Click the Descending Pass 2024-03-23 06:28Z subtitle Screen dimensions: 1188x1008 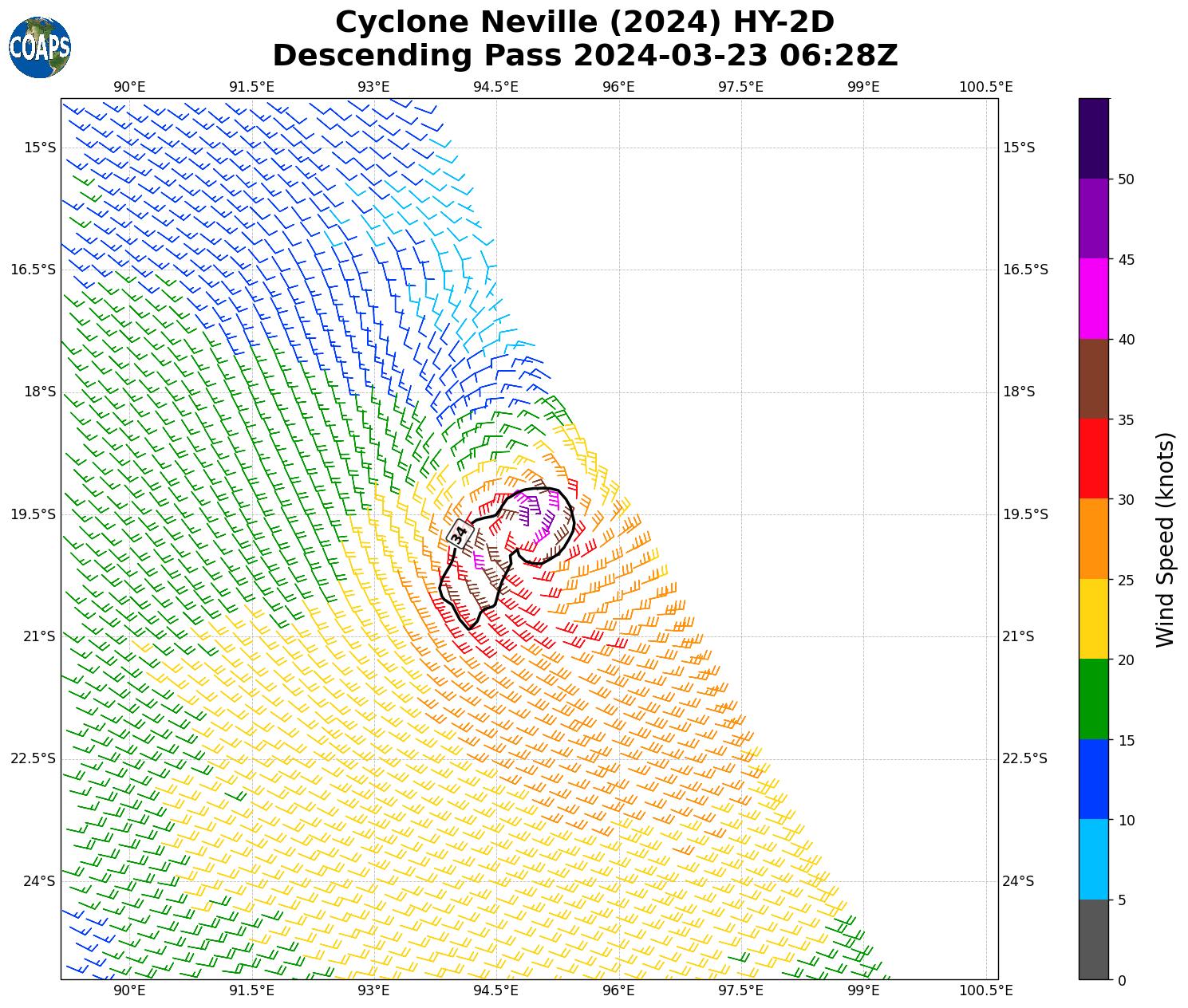pyautogui.click(x=585, y=56)
